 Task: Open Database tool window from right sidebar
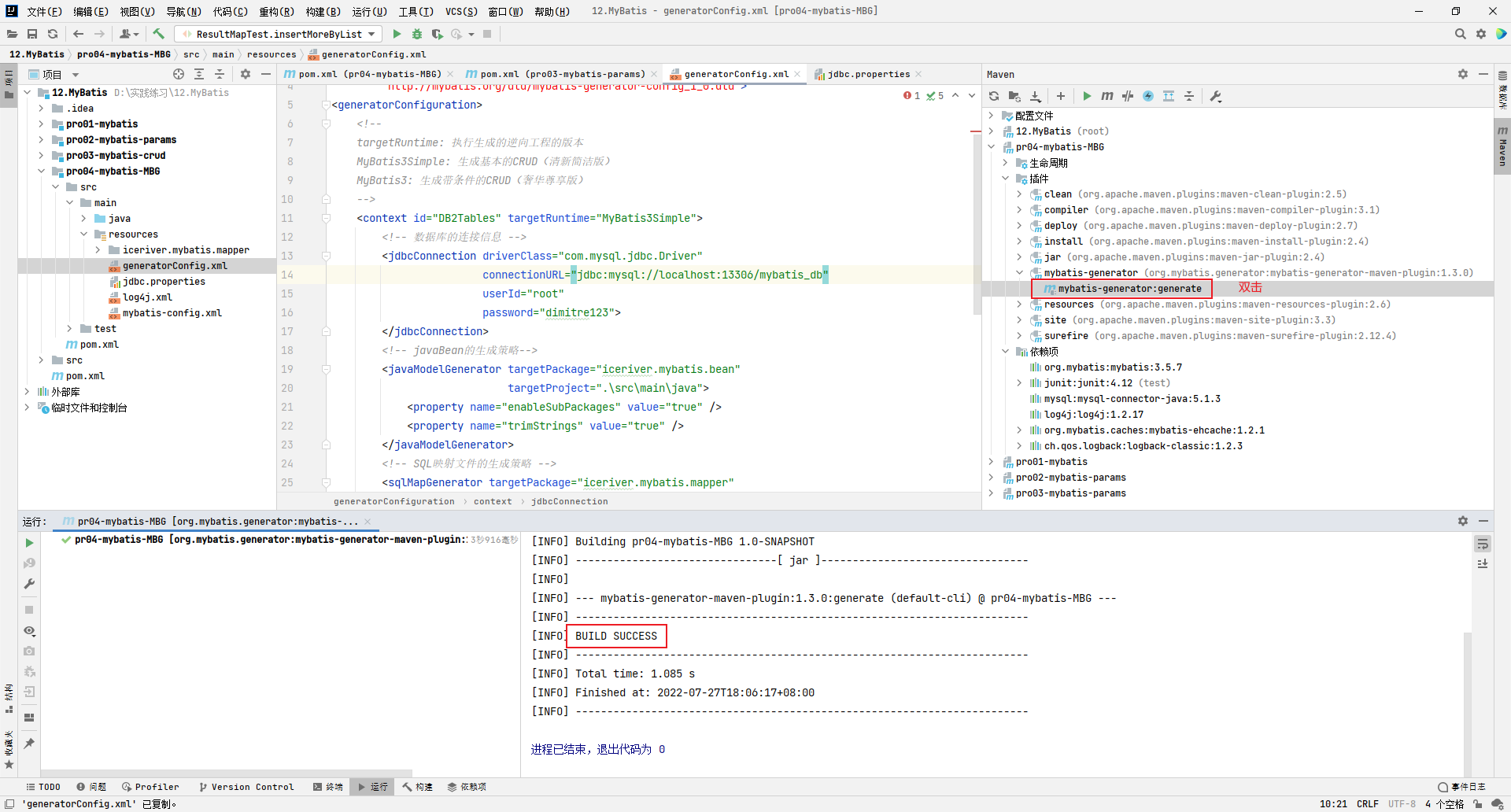1502,90
